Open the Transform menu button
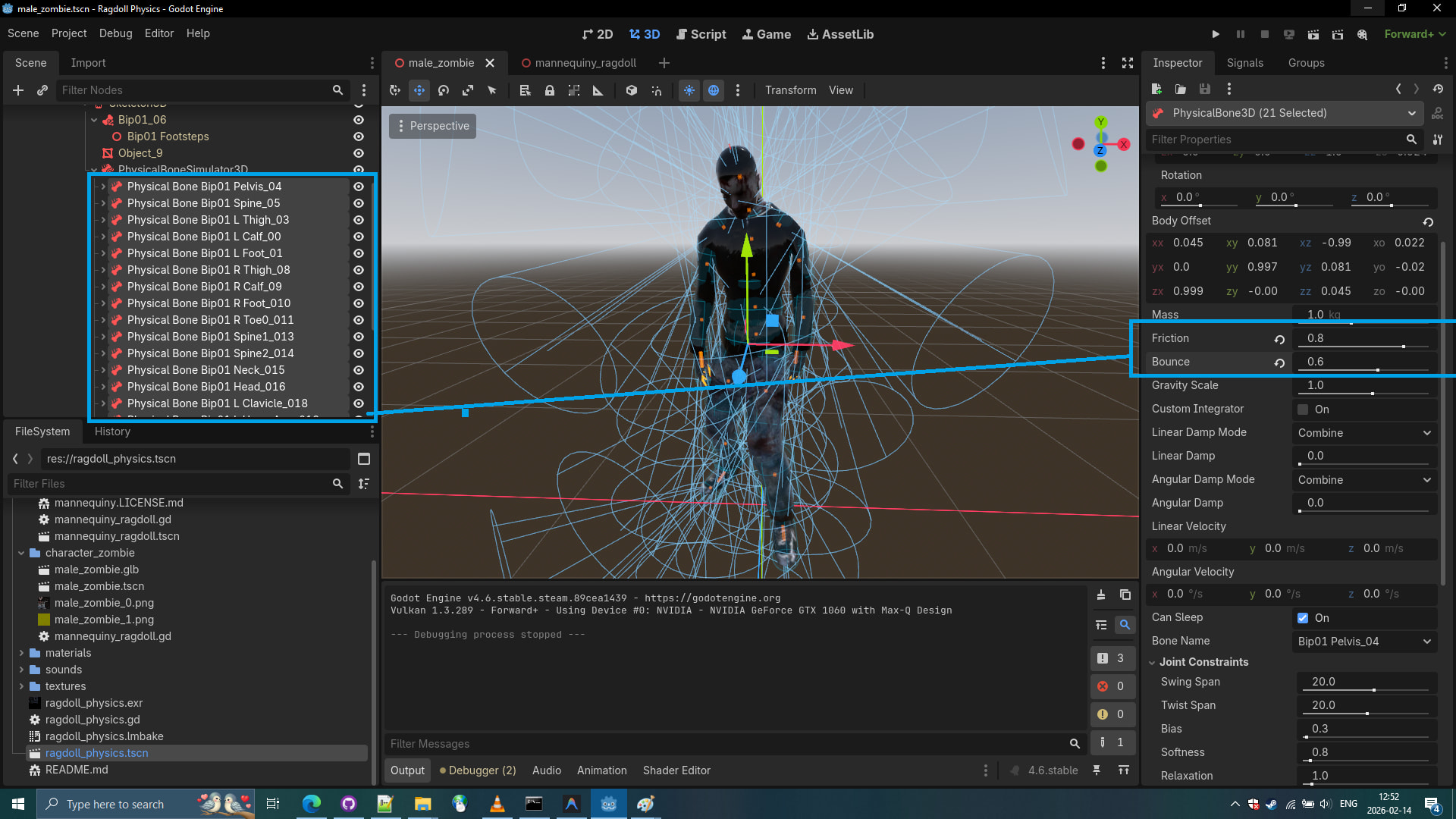 coord(790,90)
